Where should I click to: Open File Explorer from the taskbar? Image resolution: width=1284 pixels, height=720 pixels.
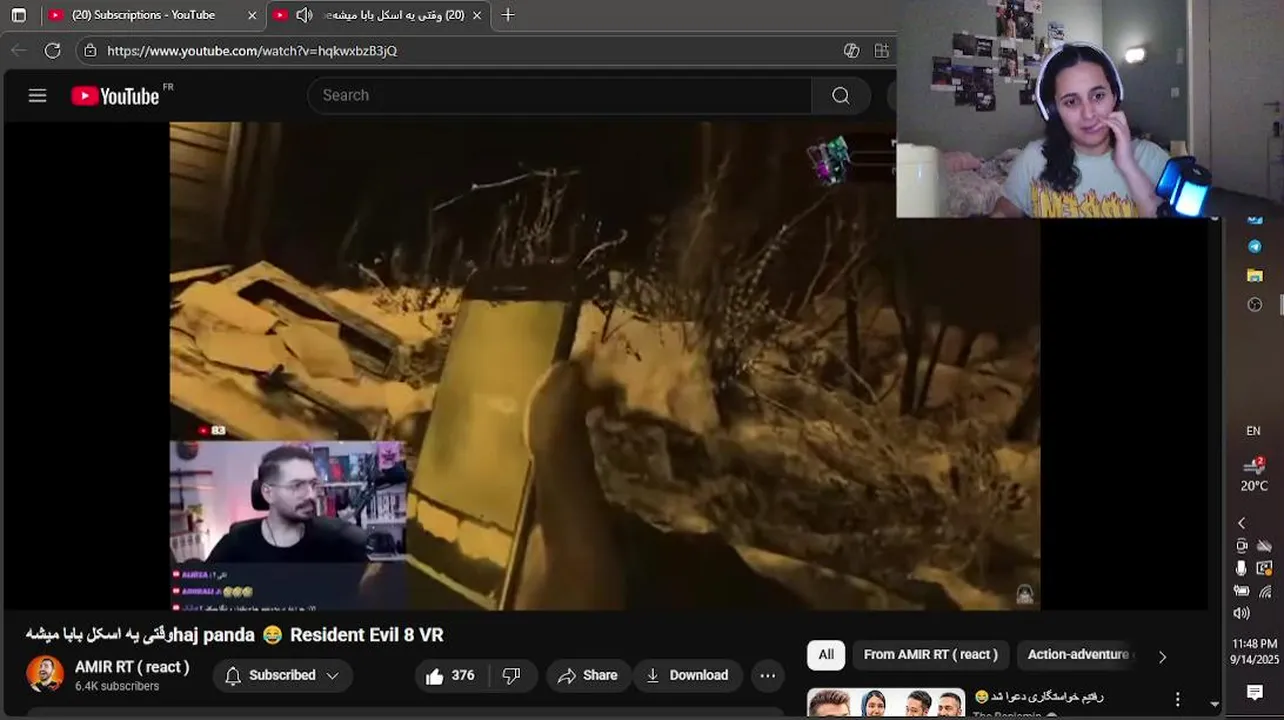pyautogui.click(x=1254, y=275)
